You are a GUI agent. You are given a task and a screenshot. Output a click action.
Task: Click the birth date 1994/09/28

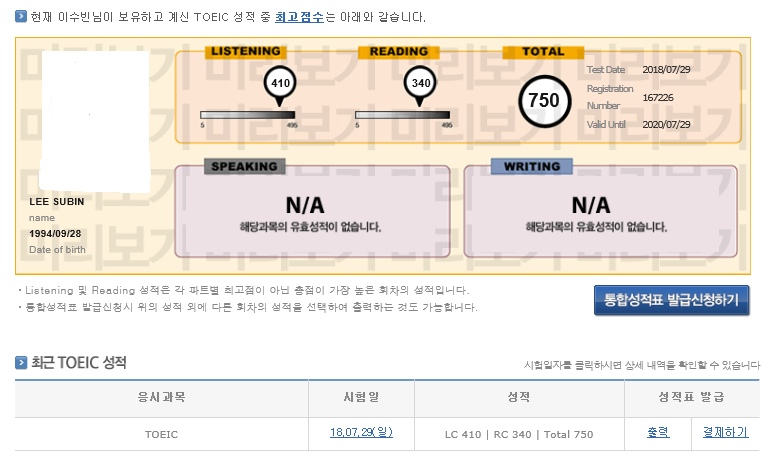click(55, 234)
